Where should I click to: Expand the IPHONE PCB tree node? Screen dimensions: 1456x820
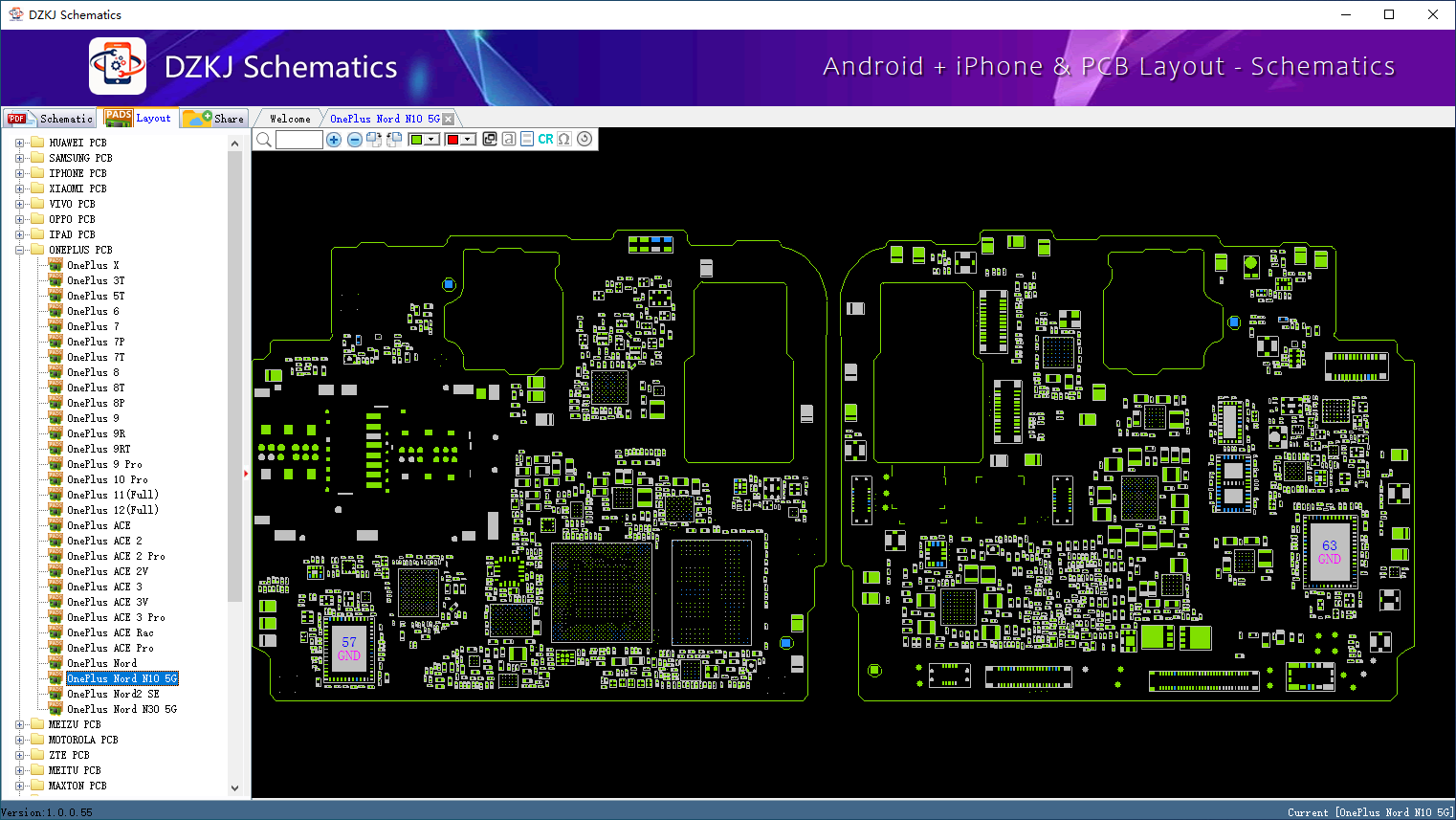click(x=19, y=173)
